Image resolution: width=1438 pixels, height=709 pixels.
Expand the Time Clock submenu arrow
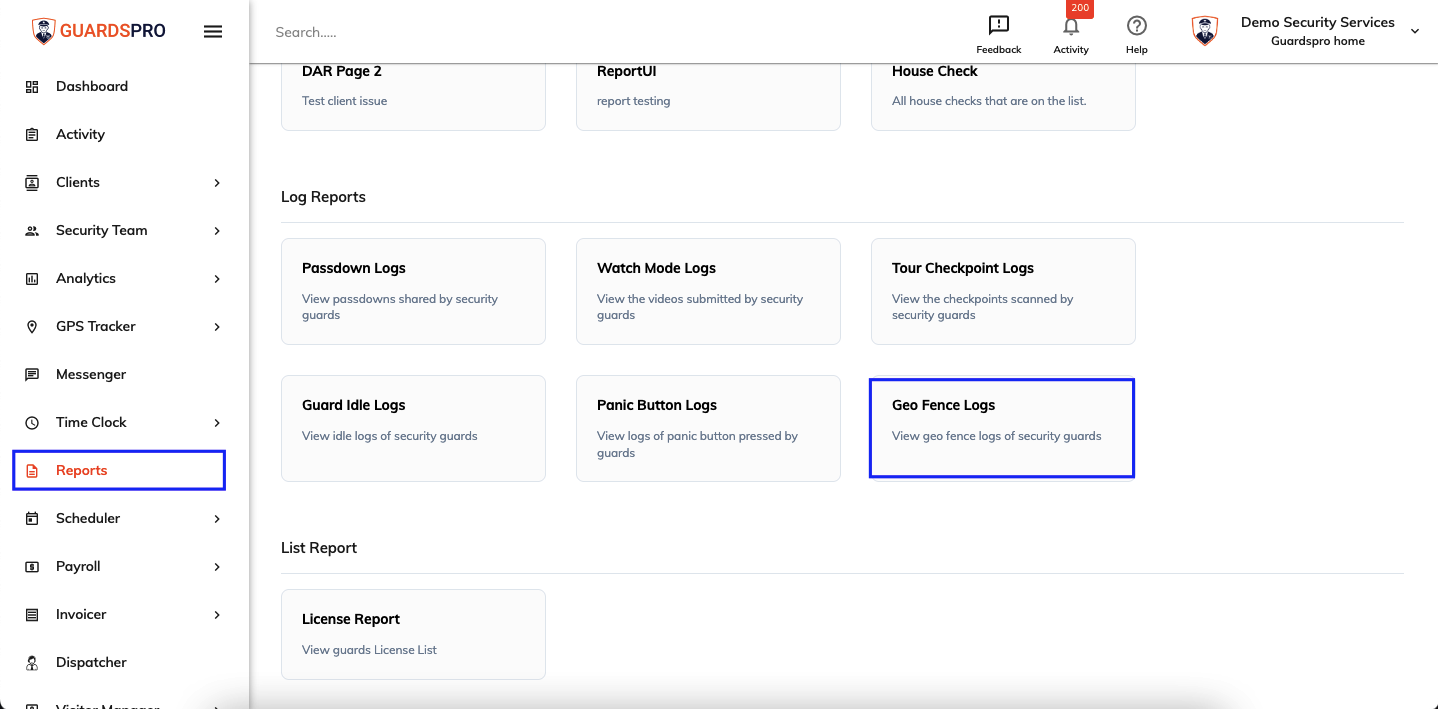click(217, 423)
